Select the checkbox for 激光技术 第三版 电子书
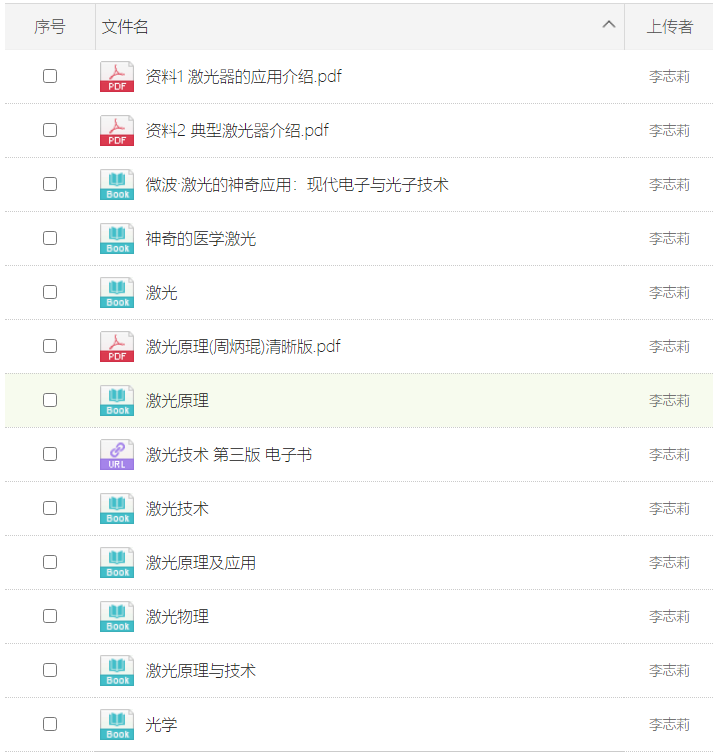 click(x=50, y=454)
